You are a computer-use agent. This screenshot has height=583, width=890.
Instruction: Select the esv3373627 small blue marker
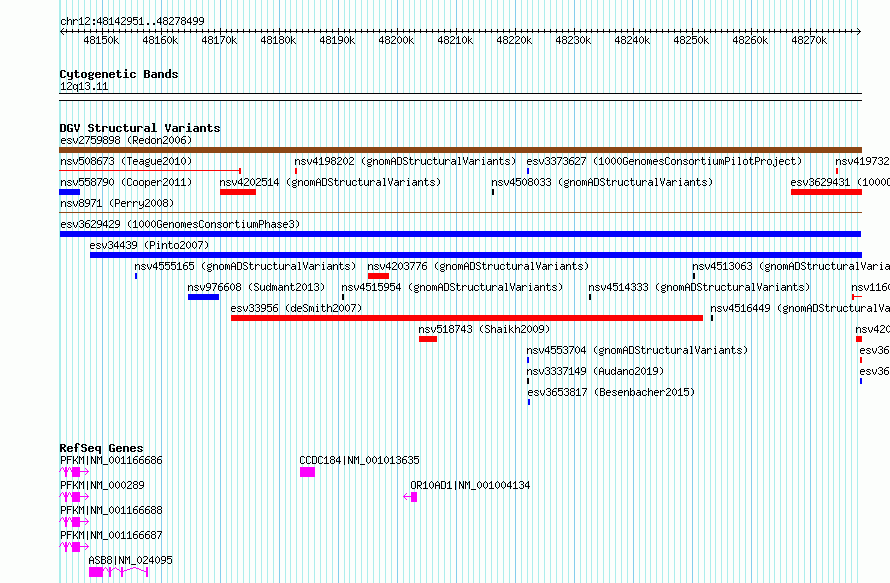pyautogui.click(x=528, y=171)
